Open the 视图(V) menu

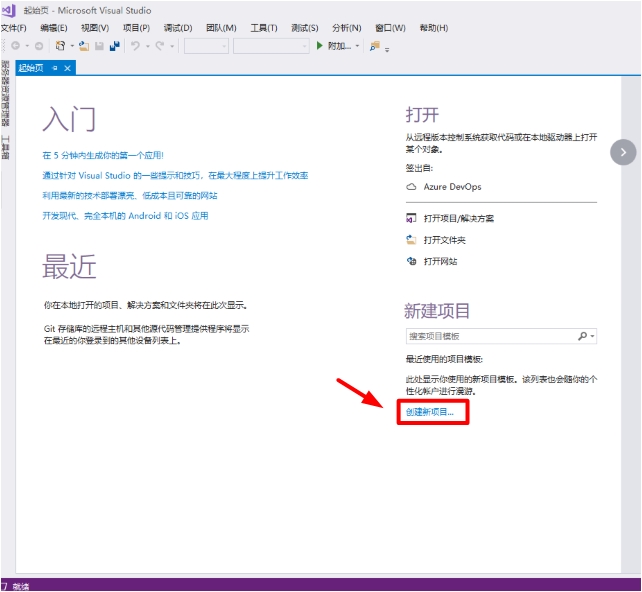pyautogui.click(x=95, y=28)
